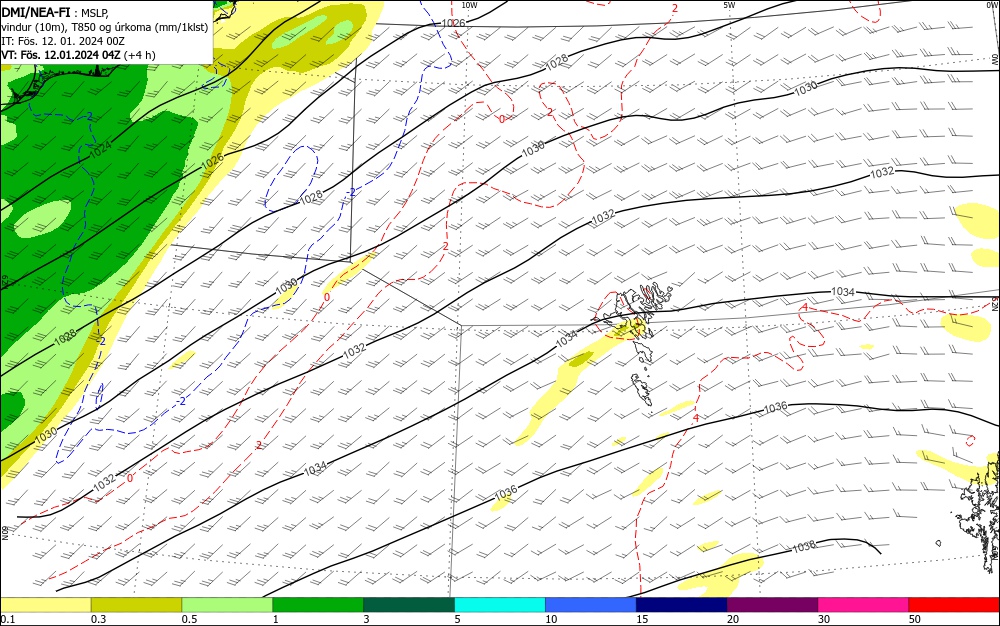Pick the blue 10–15 legend color band
1000x626 pixels.
coord(591,605)
